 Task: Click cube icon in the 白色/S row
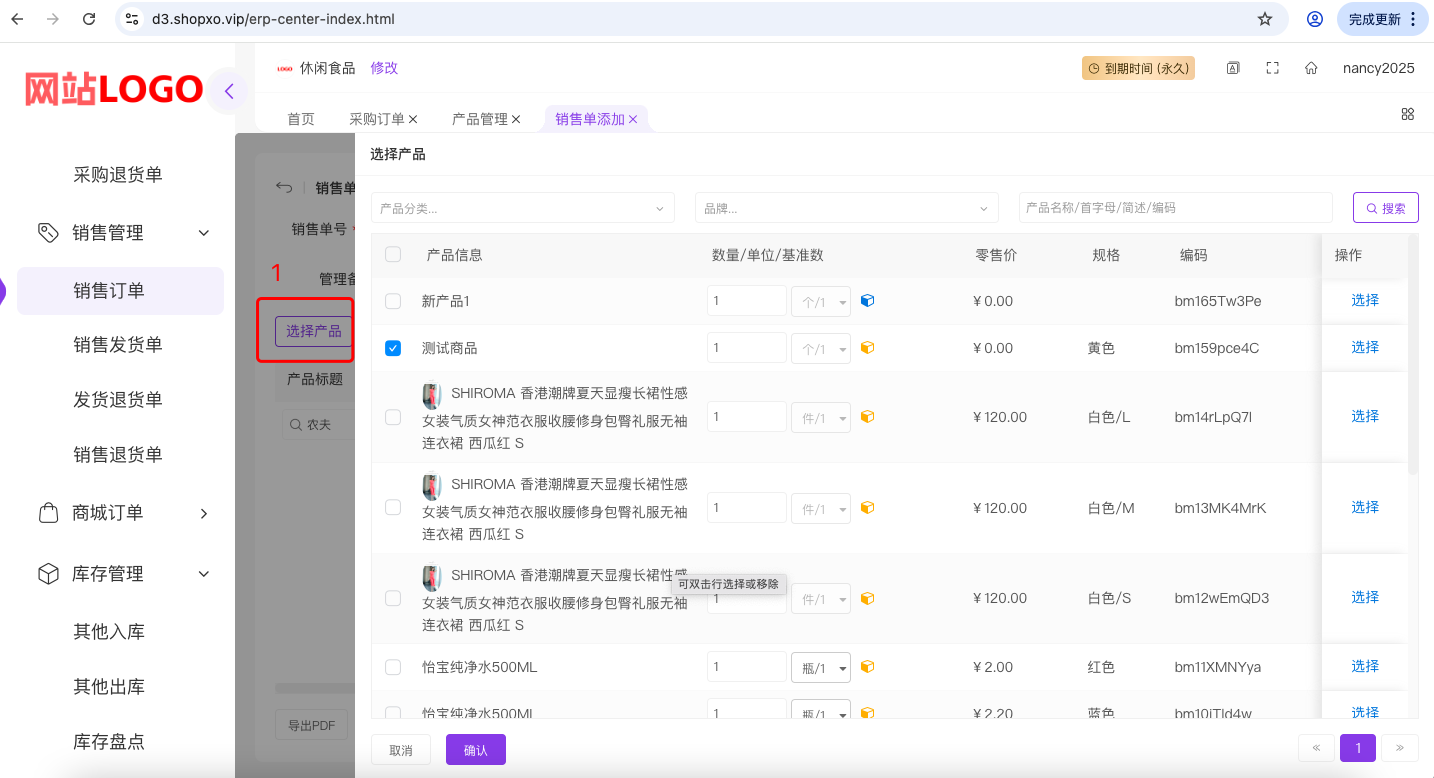(x=867, y=598)
